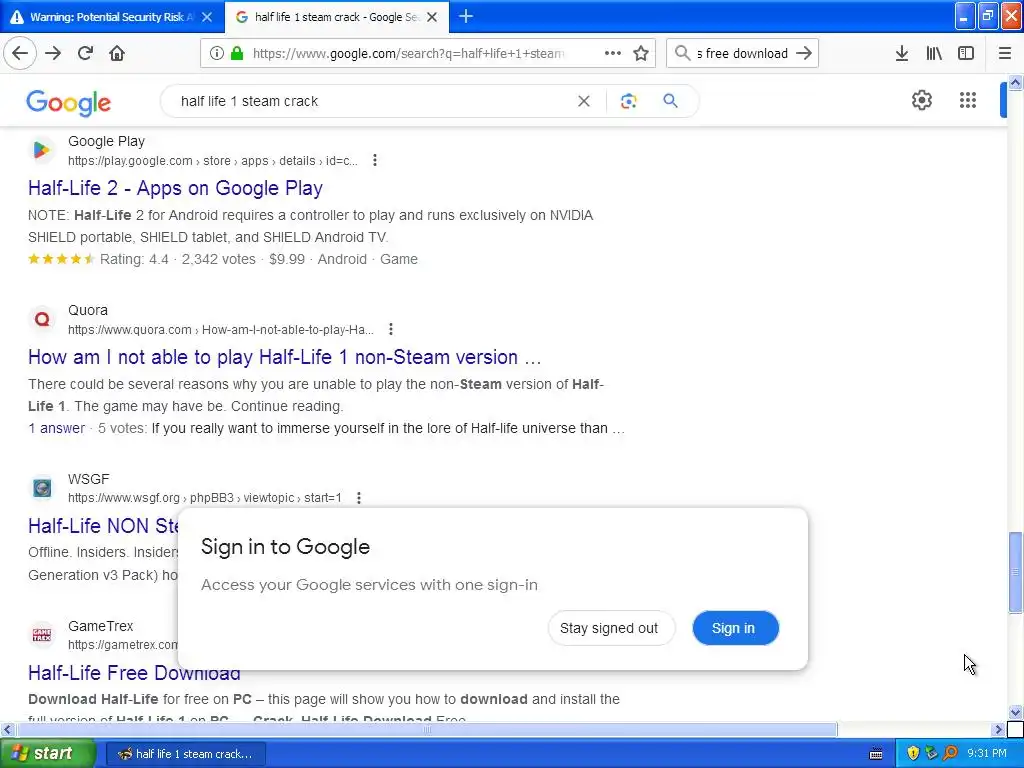
Task: Click the GameTrex result favicon
Action: pyautogui.click(x=42, y=635)
